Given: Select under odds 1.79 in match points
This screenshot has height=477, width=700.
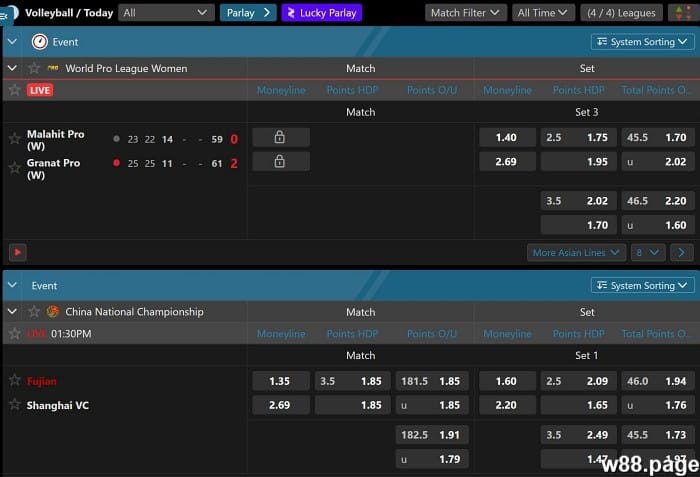Looking at the screenshot, I should (432, 459).
